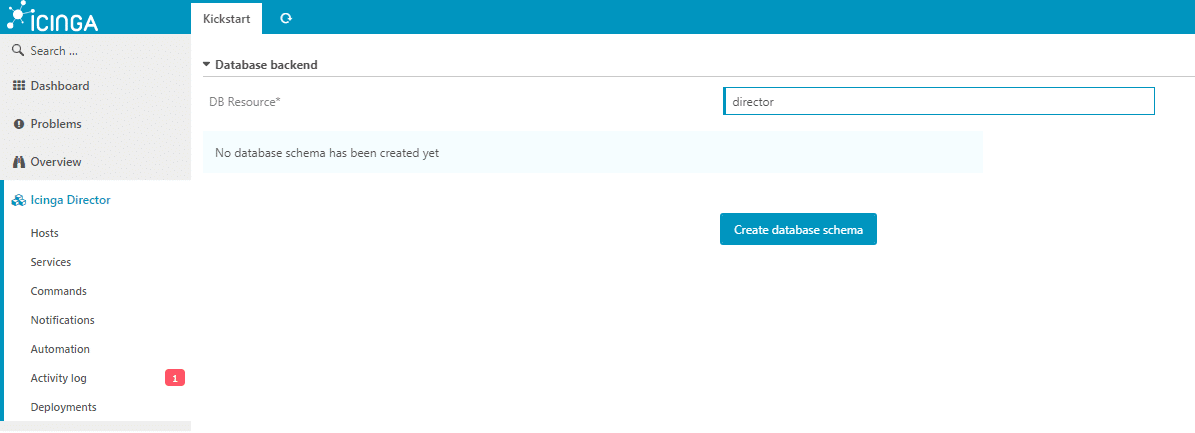Click the refresh icon next to Kickstart tab

click(286, 19)
